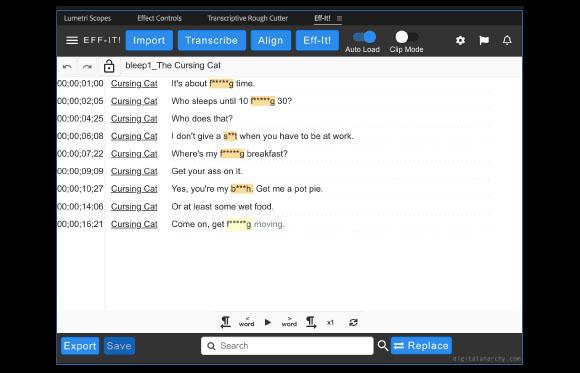The height and width of the screenshot is (373, 580).
Task: Click Cursing Cat speaker at 00;00;07;22
Action: [134, 154]
